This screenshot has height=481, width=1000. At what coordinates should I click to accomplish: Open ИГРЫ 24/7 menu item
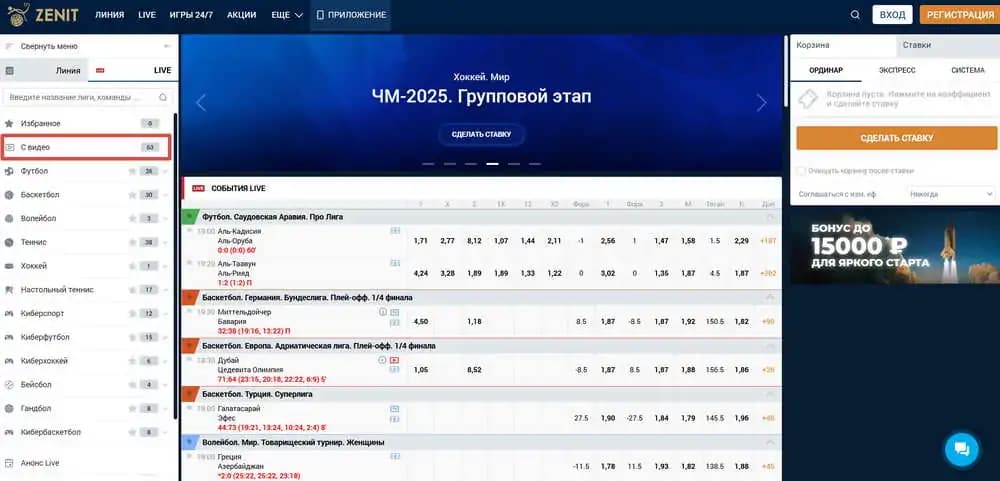(x=191, y=15)
